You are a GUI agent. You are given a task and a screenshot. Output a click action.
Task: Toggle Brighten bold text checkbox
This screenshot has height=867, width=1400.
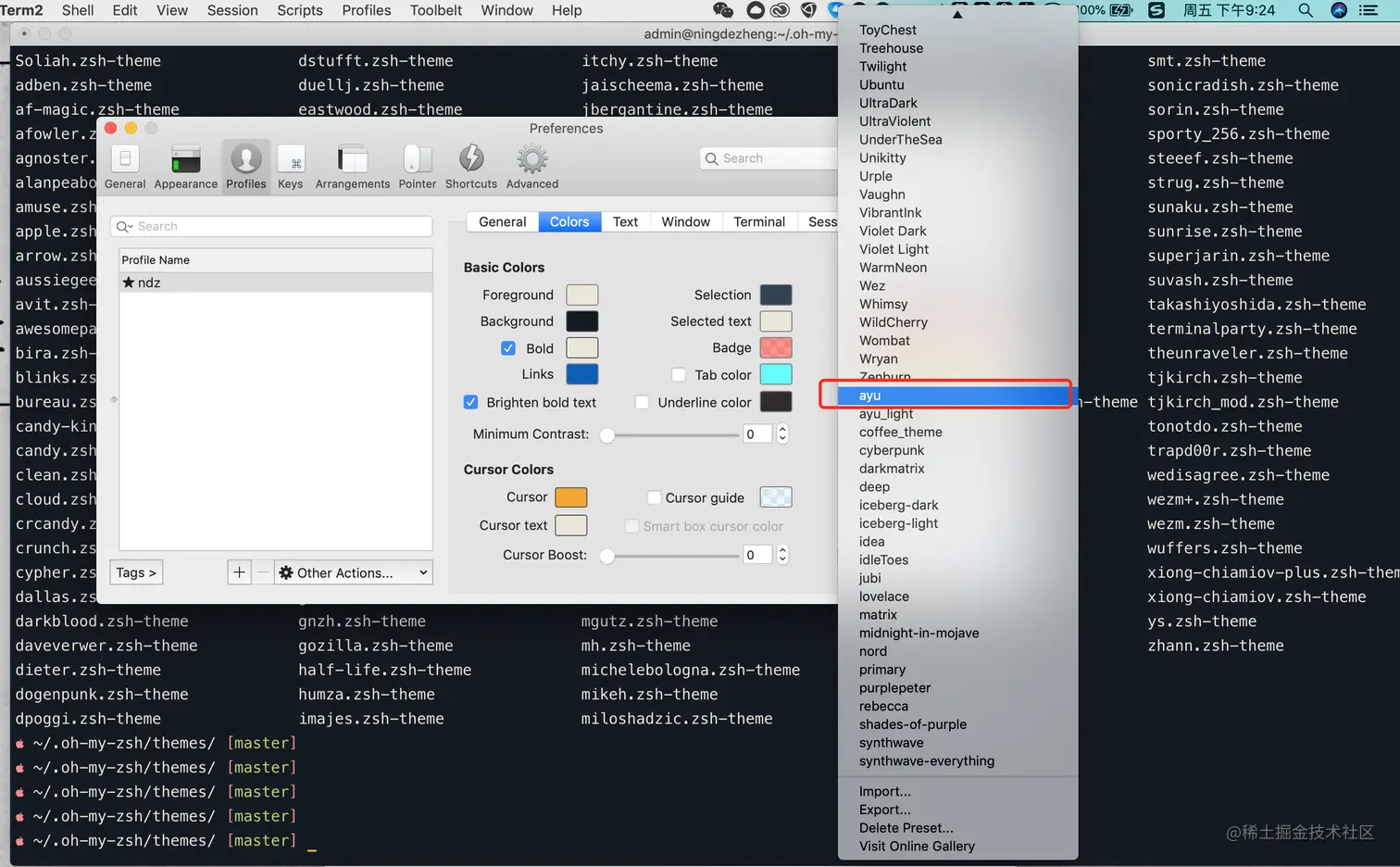click(x=470, y=402)
